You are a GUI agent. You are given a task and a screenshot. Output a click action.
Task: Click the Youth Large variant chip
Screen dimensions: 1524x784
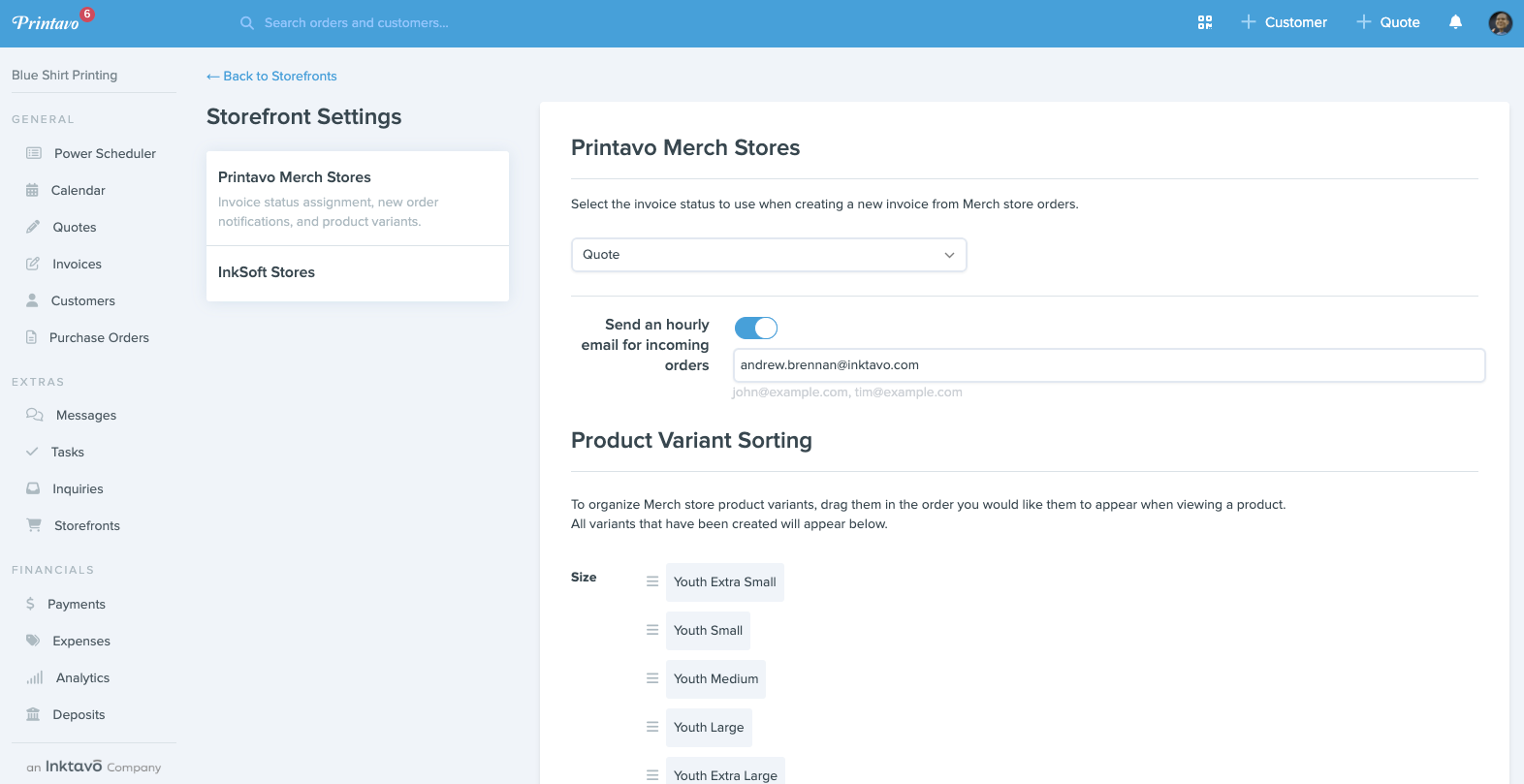click(x=709, y=728)
